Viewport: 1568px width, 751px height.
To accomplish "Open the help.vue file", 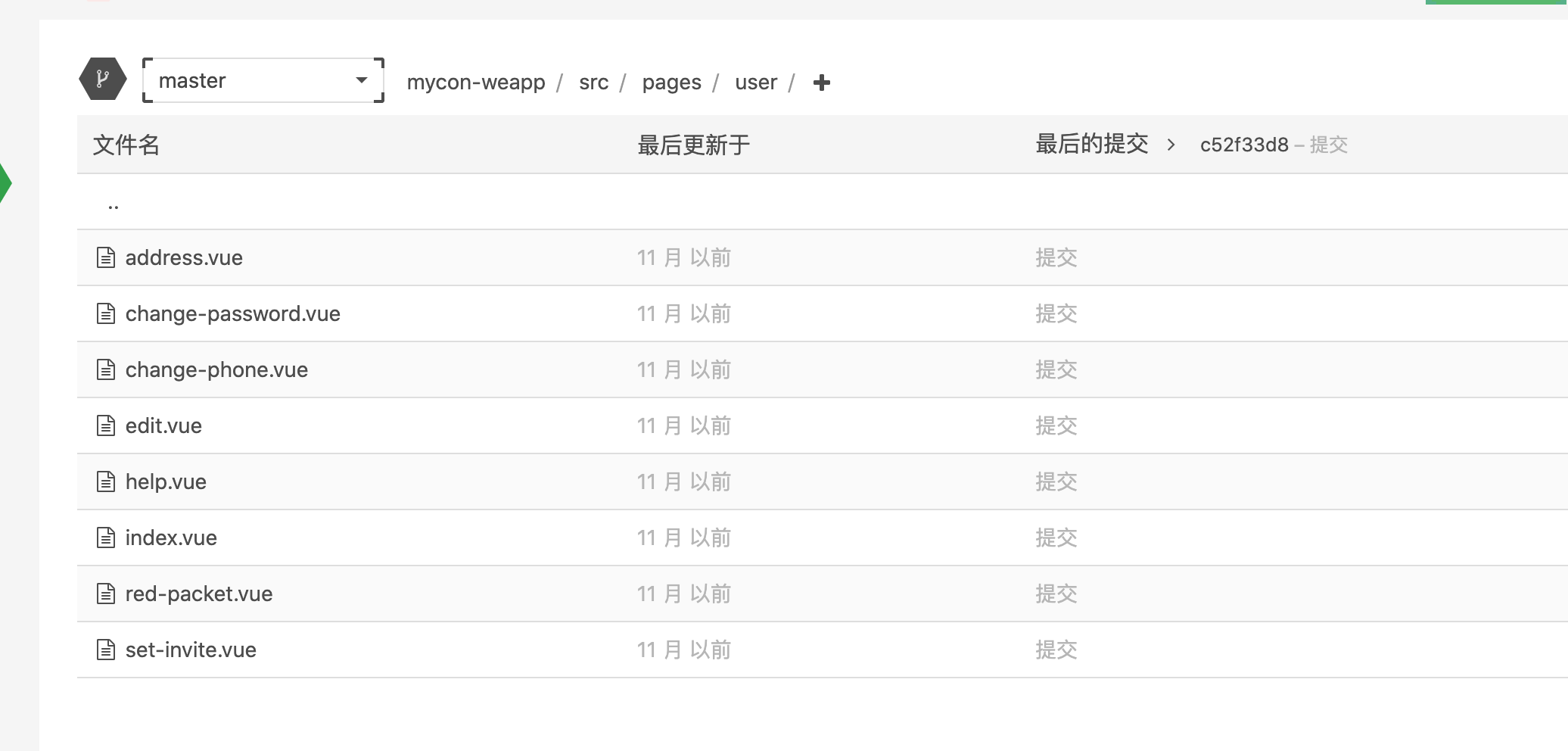I will pyautogui.click(x=166, y=481).
